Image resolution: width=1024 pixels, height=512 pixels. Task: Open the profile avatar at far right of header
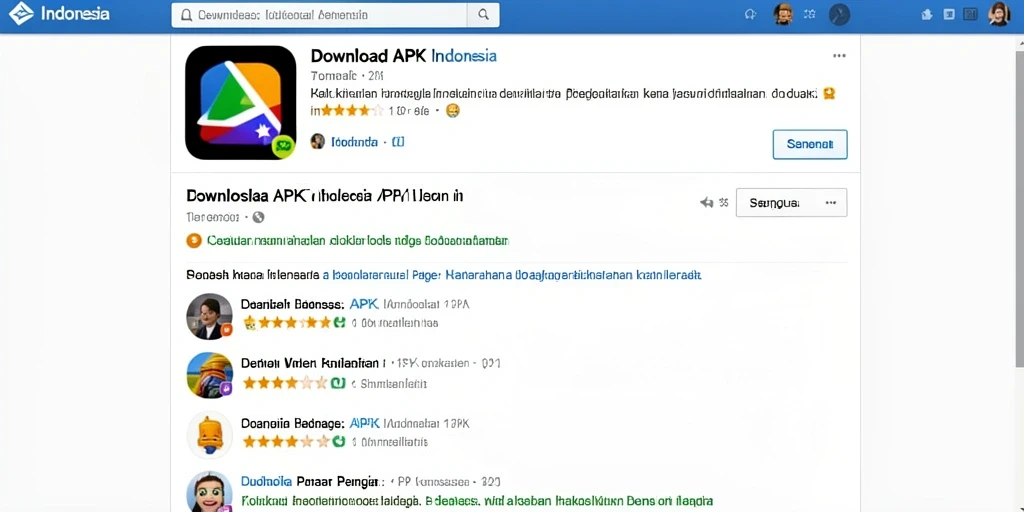[x=999, y=14]
